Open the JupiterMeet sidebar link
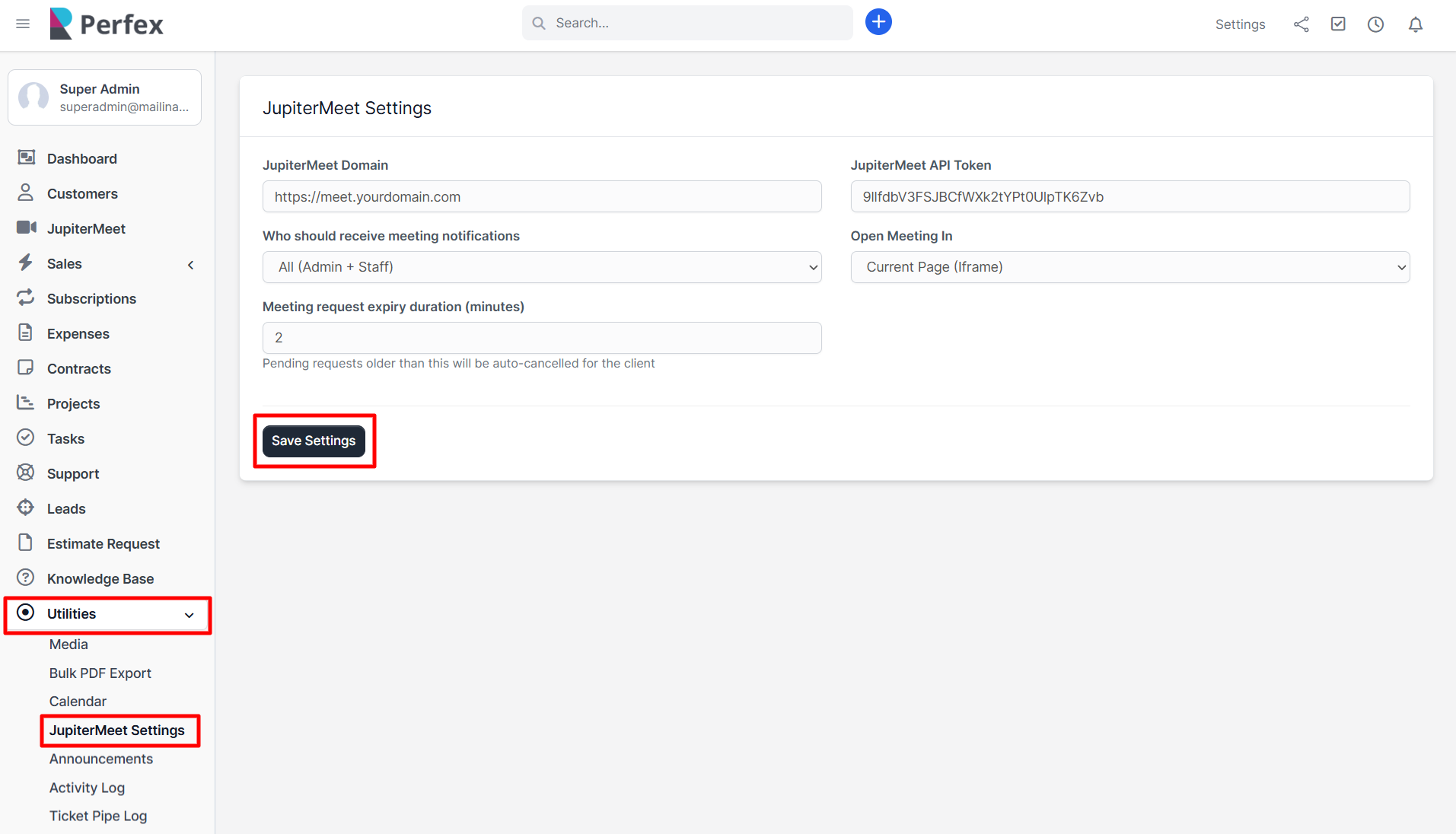The height and width of the screenshot is (834, 1456). tap(86, 229)
